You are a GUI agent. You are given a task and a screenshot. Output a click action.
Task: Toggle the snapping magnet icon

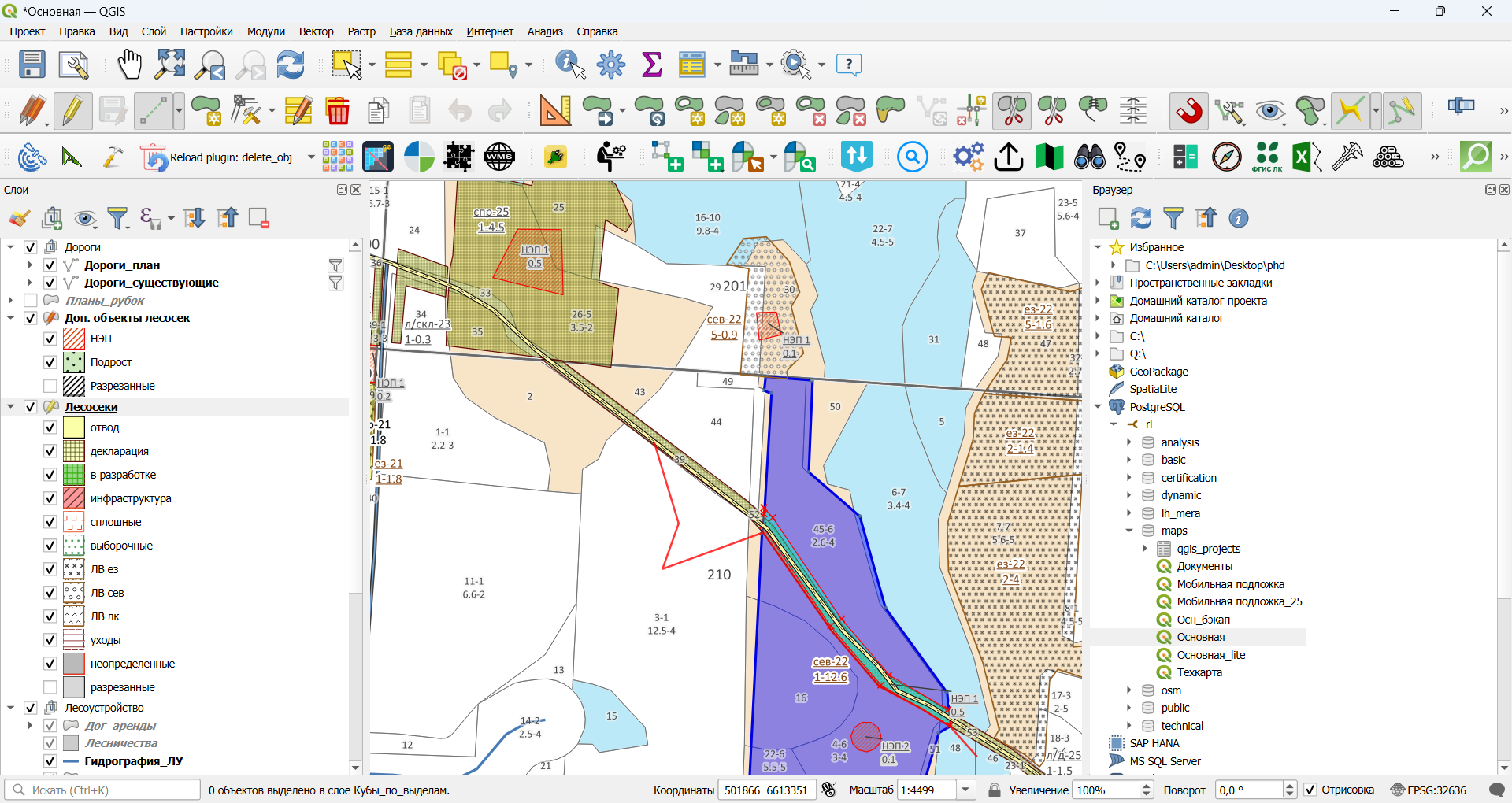click(1189, 111)
